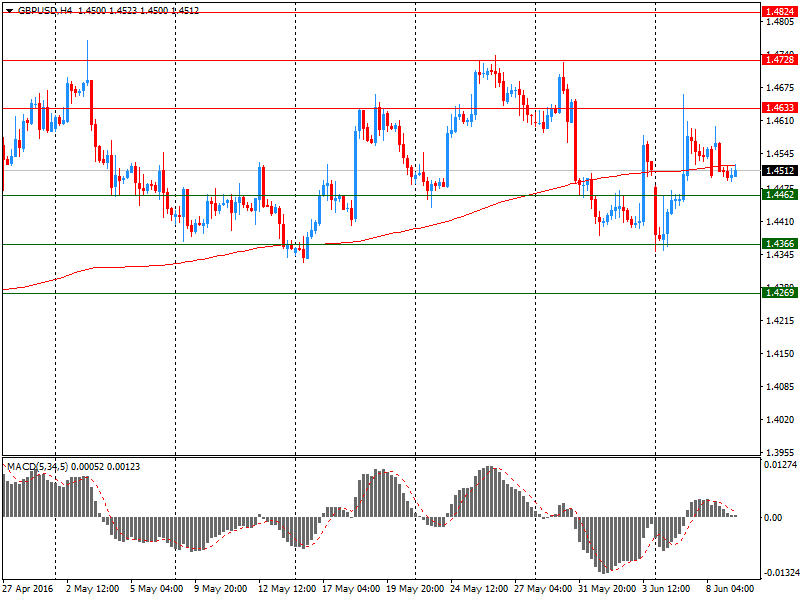Click the 1.4150 value on the price scale
The image size is (800, 600).
tap(778, 354)
